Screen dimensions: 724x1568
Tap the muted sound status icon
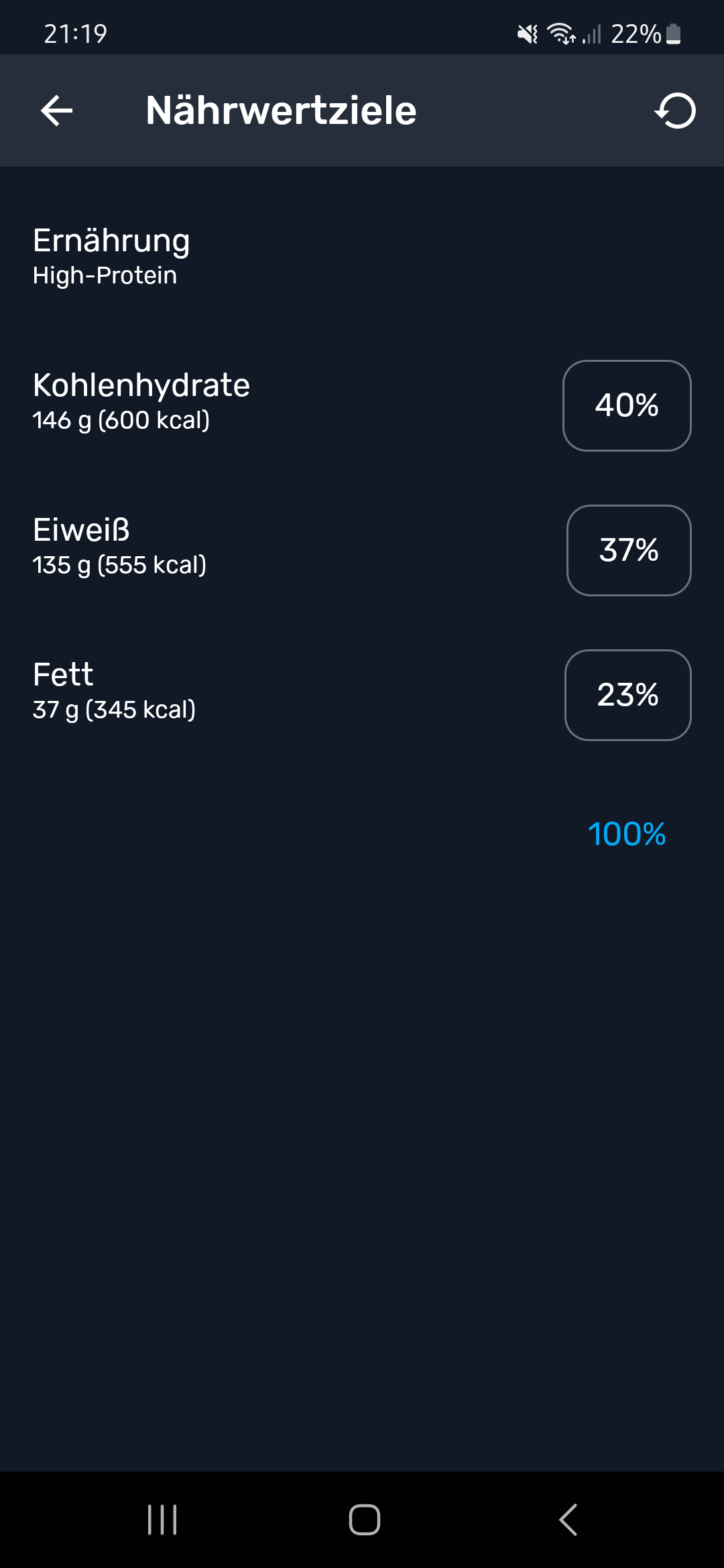click(x=528, y=34)
